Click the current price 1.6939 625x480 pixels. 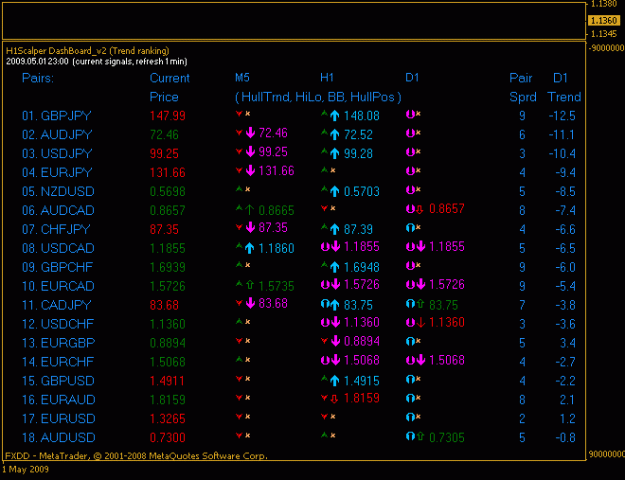pos(167,267)
